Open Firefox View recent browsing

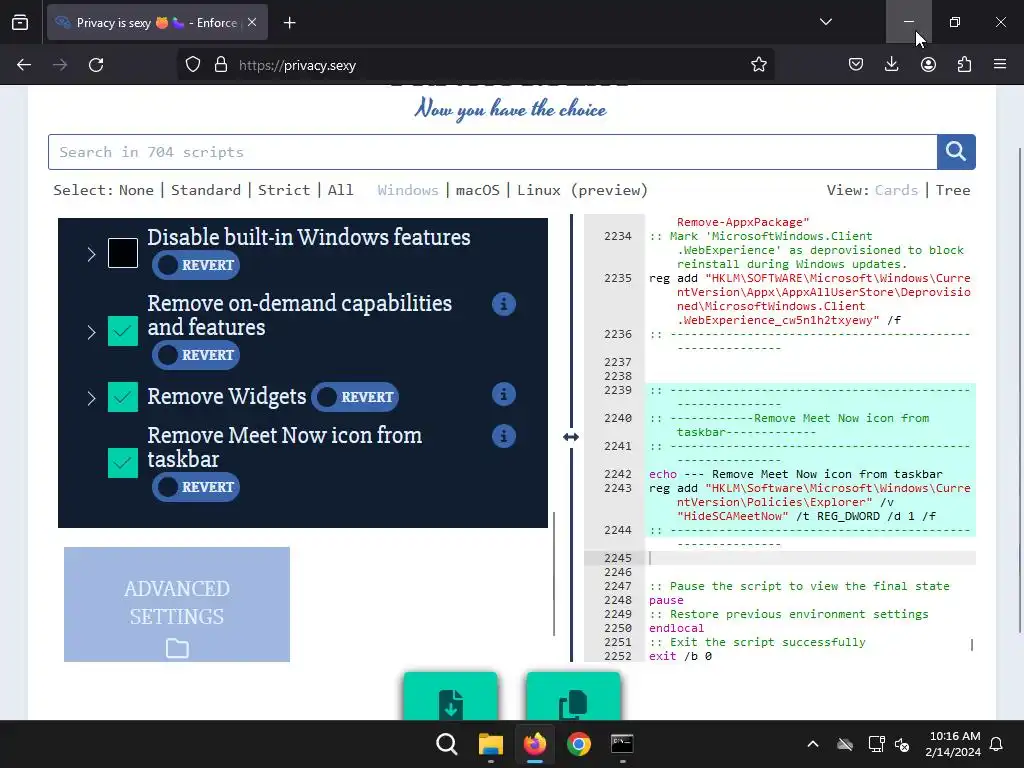pos(20,23)
